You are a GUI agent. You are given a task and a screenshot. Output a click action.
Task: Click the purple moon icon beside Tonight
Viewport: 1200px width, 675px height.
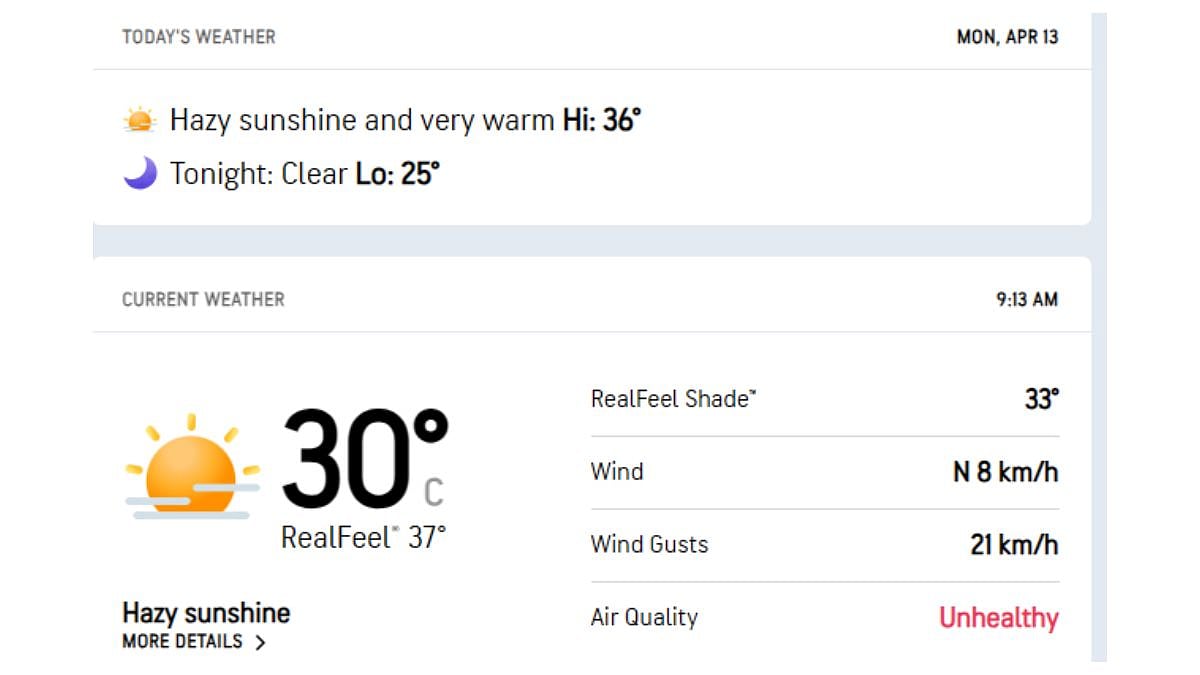coord(140,174)
